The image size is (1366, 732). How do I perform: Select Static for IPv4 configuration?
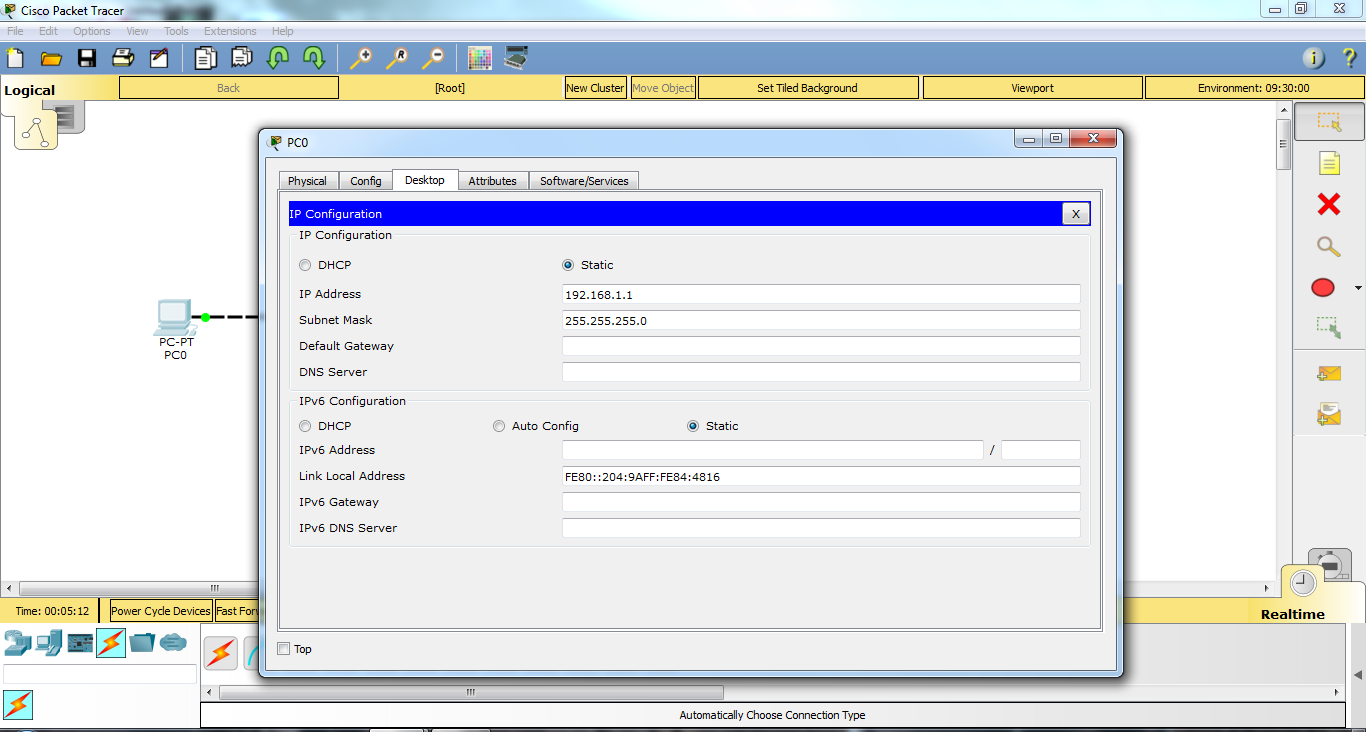click(568, 265)
